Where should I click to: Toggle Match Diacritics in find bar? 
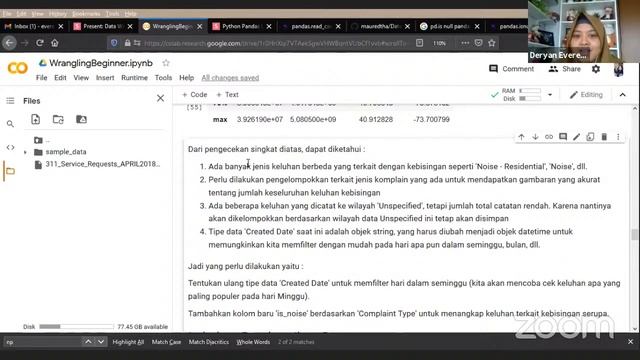coord(209,342)
